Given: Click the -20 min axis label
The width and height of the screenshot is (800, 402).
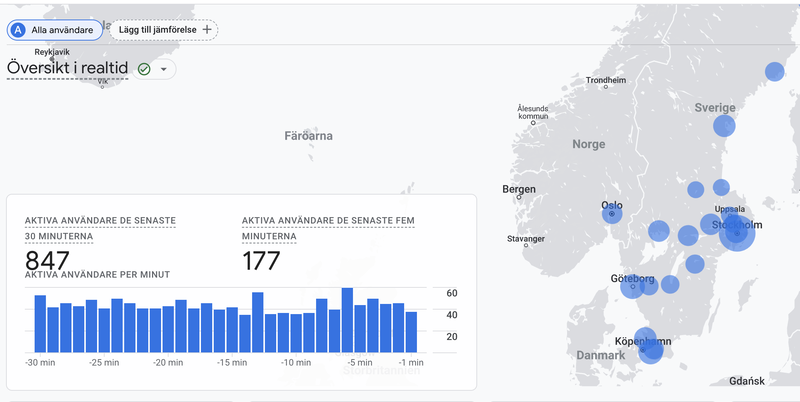Looking at the screenshot, I should coord(168,363).
